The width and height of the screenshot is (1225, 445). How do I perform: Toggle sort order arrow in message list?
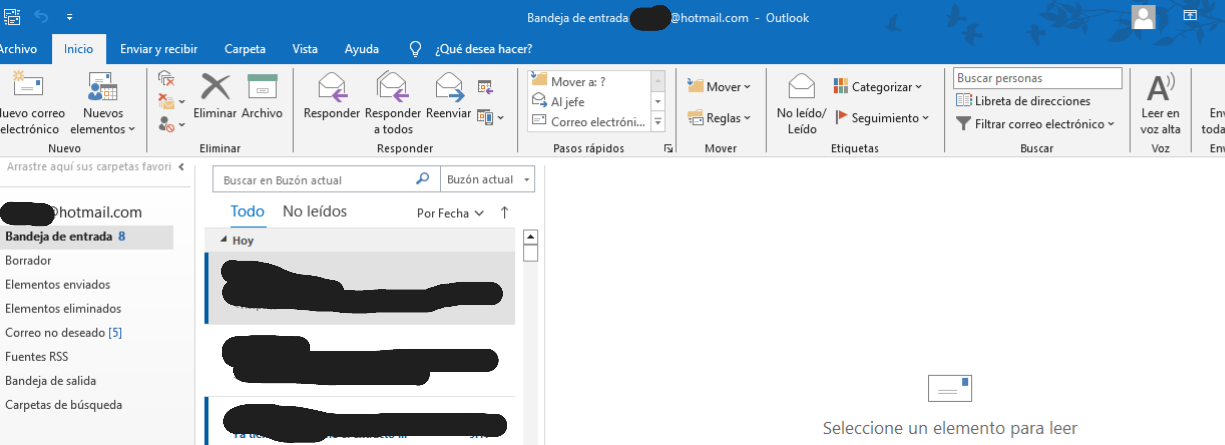504,212
